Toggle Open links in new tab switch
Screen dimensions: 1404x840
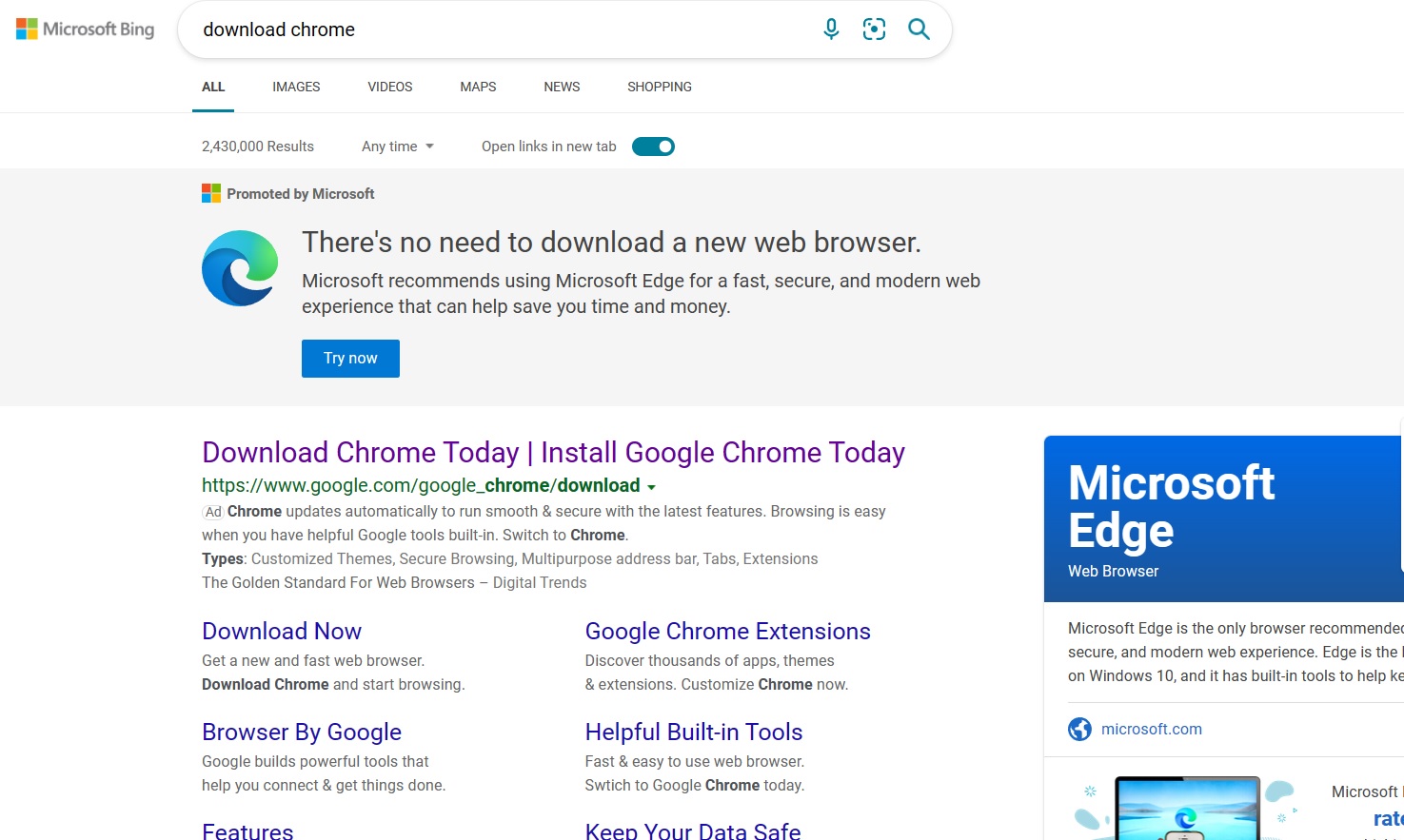653,147
